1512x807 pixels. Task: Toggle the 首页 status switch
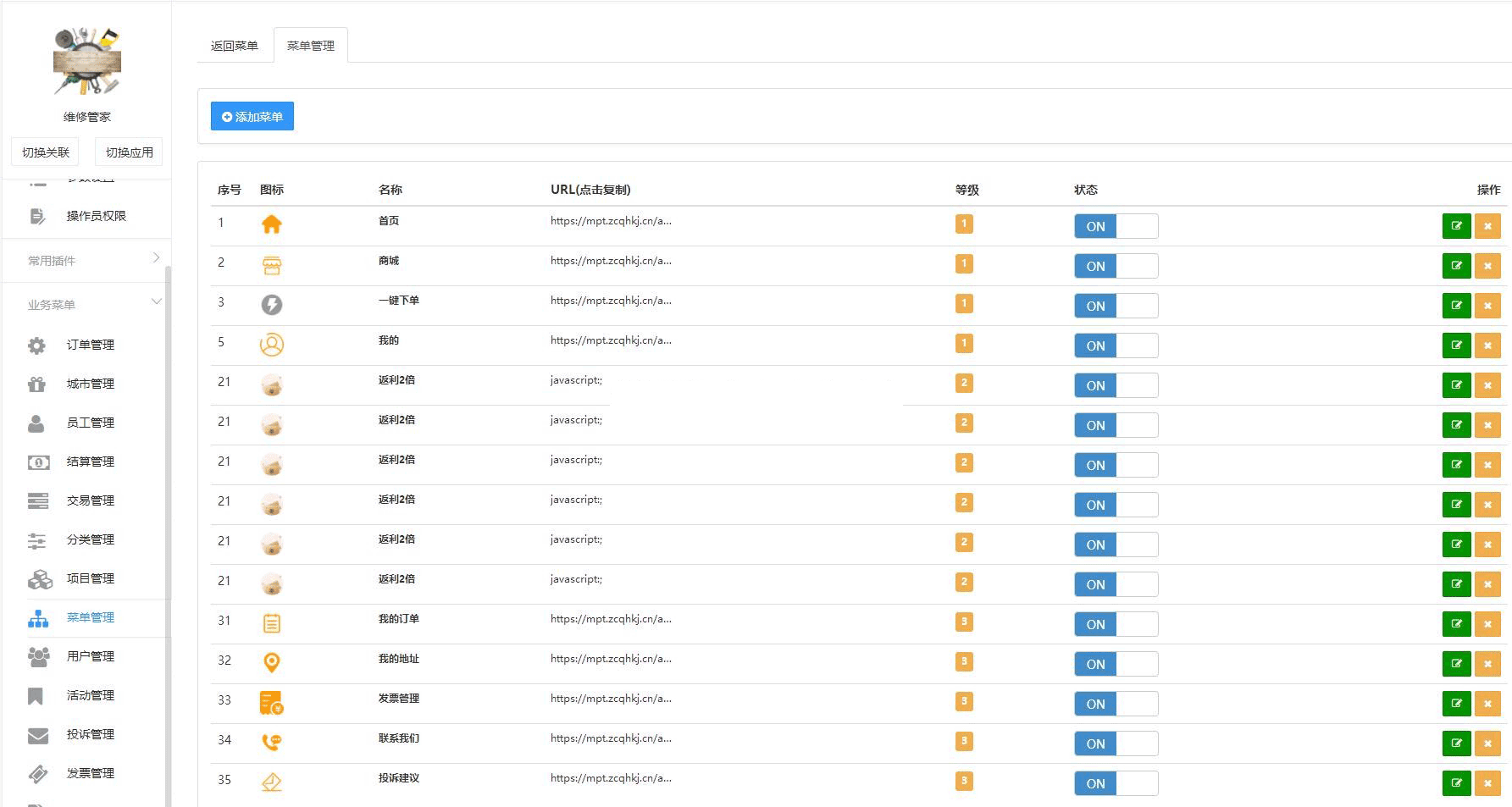pos(1116,226)
